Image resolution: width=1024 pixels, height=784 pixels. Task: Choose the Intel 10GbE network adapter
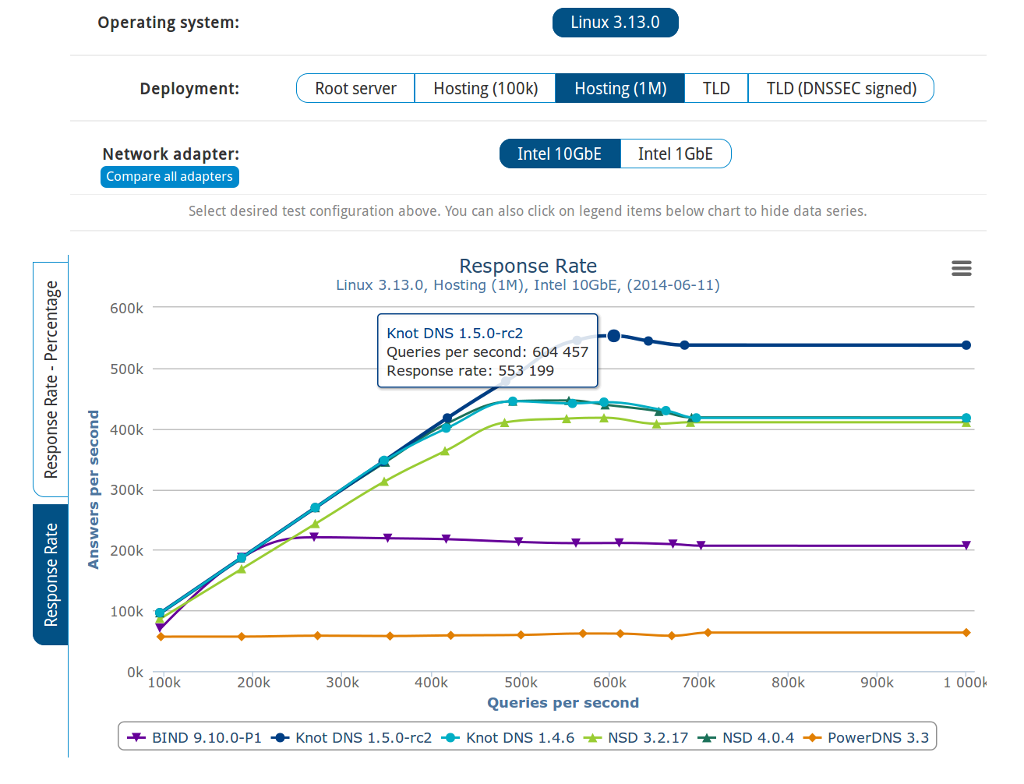point(559,153)
